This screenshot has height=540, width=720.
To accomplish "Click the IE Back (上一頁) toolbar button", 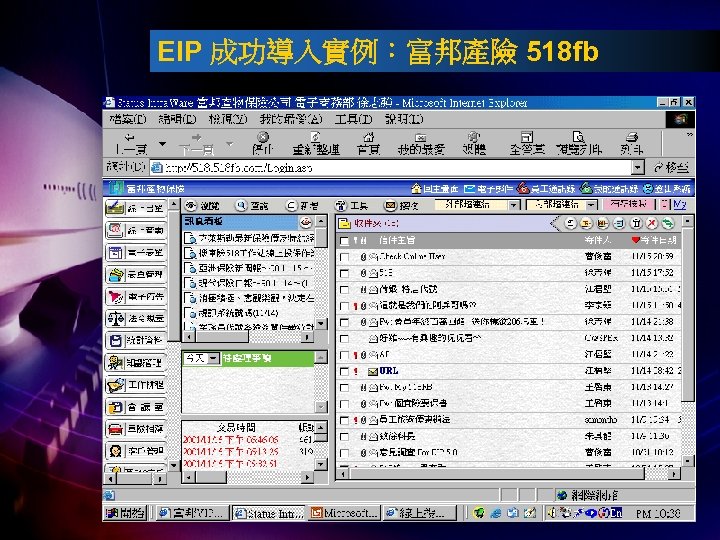I will pos(131,143).
